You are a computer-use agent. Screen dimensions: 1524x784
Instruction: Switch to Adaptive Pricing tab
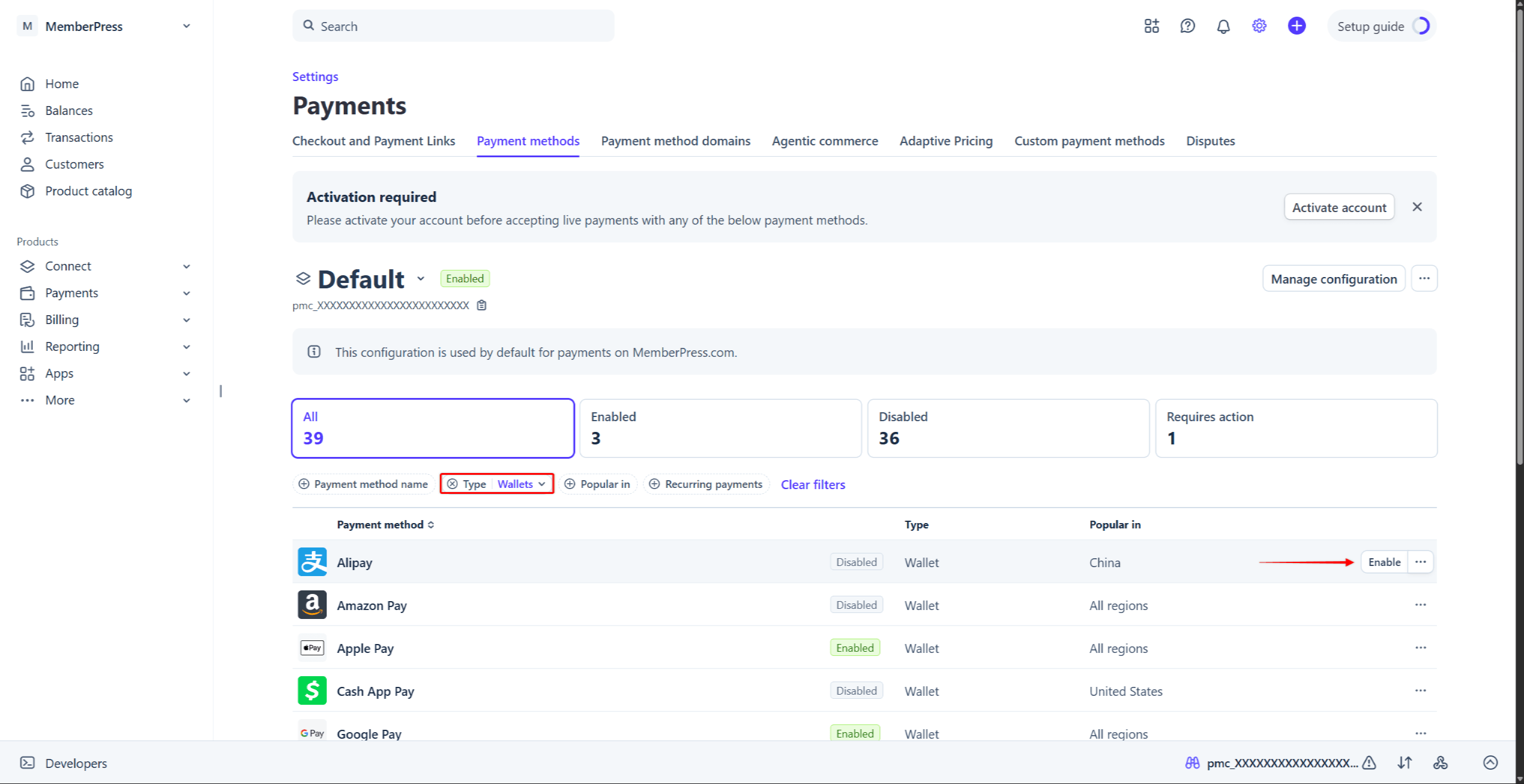946,141
